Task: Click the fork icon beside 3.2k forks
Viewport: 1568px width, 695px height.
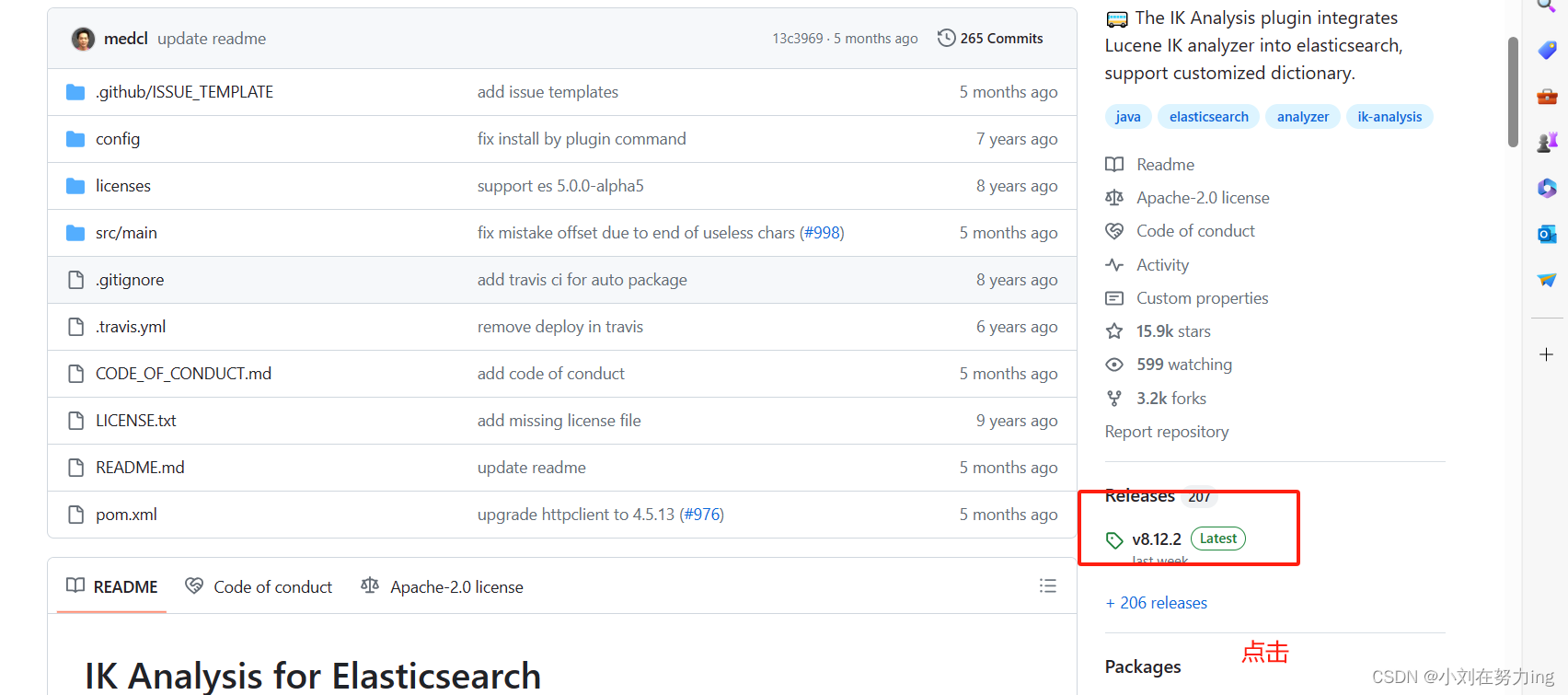Action: pos(1114,399)
